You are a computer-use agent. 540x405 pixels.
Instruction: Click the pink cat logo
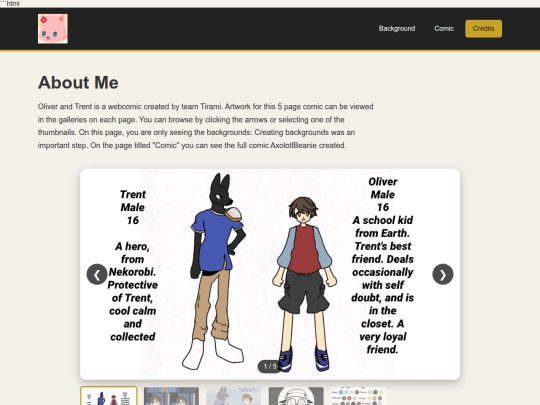tap(53, 29)
